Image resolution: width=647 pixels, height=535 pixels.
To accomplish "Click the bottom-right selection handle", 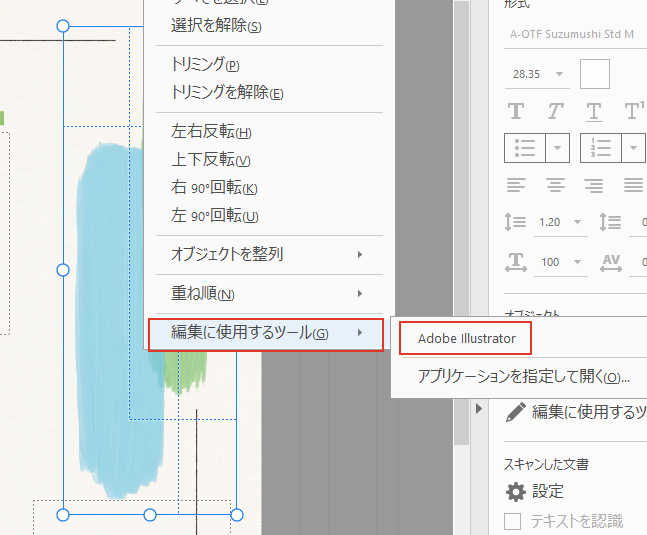I will pos(237,515).
